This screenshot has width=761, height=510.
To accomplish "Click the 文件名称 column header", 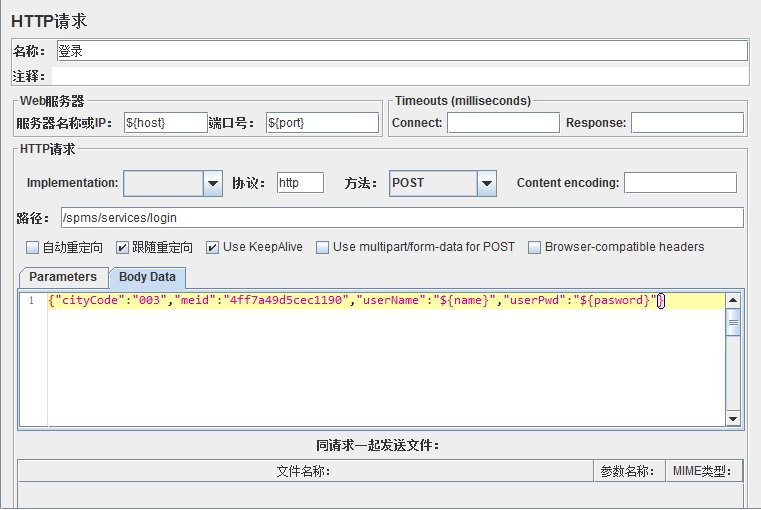I will [305, 471].
